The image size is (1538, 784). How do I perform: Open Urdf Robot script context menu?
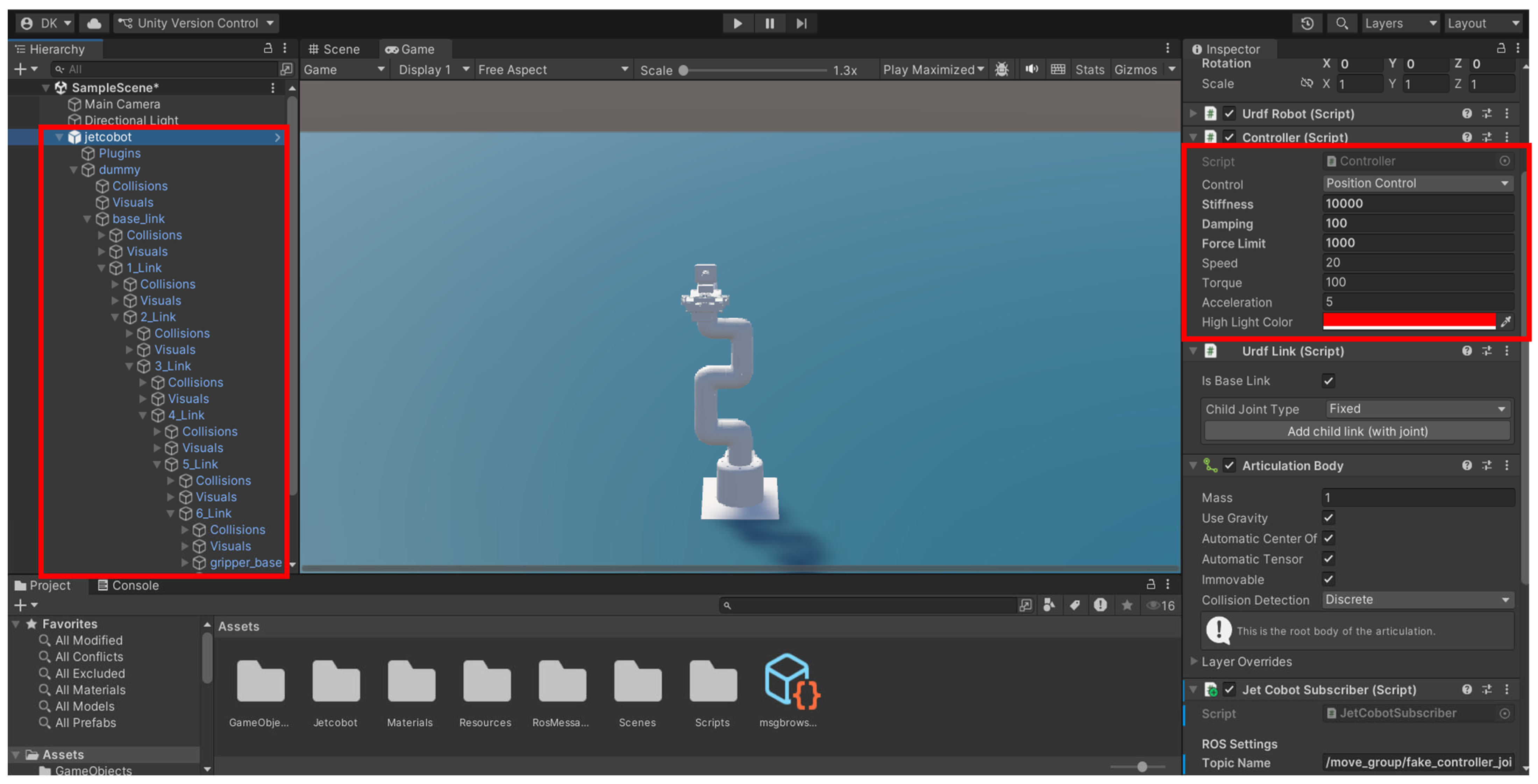pyautogui.click(x=1507, y=113)
